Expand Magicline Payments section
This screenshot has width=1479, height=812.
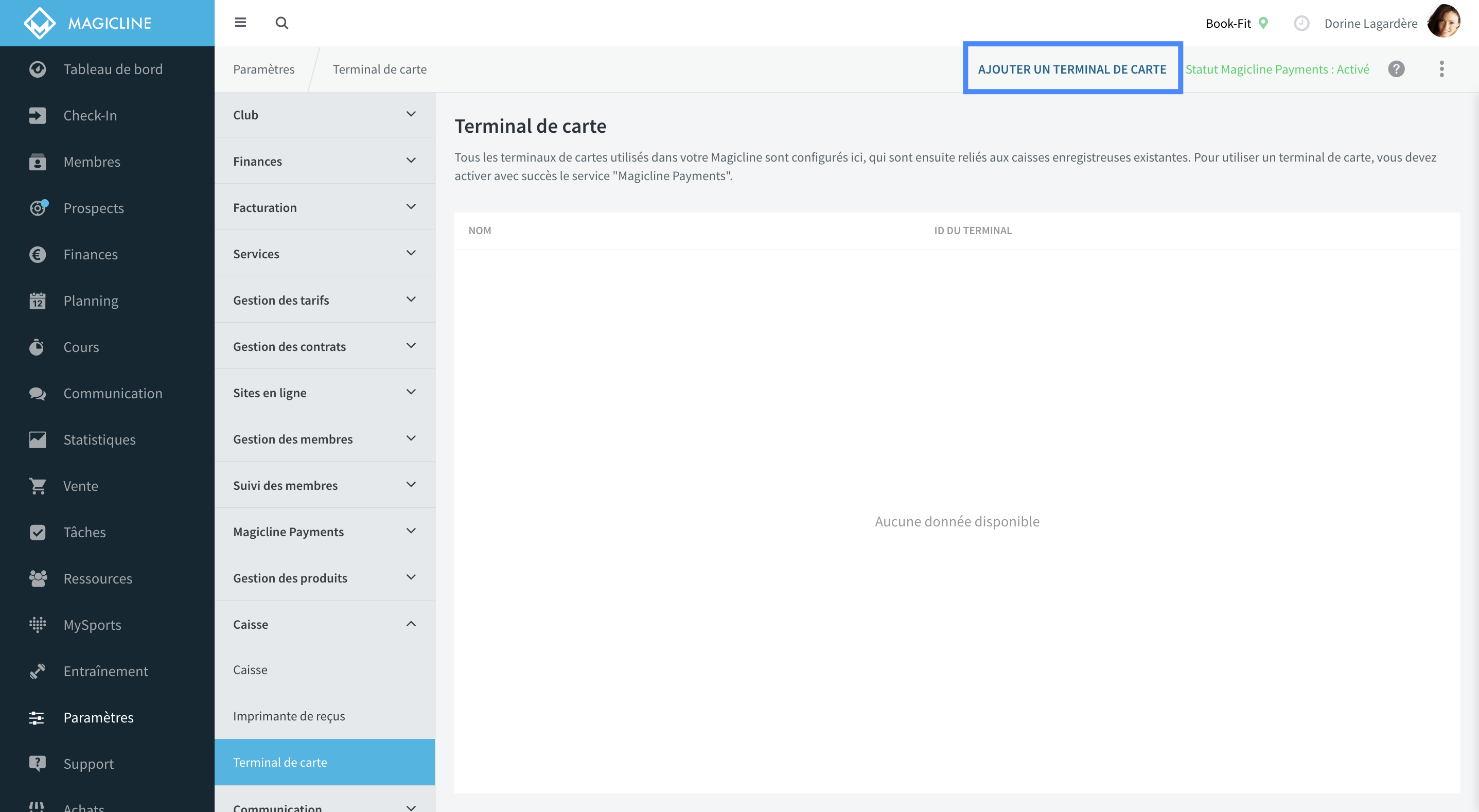pyautogui.click(x=324, y=532)
